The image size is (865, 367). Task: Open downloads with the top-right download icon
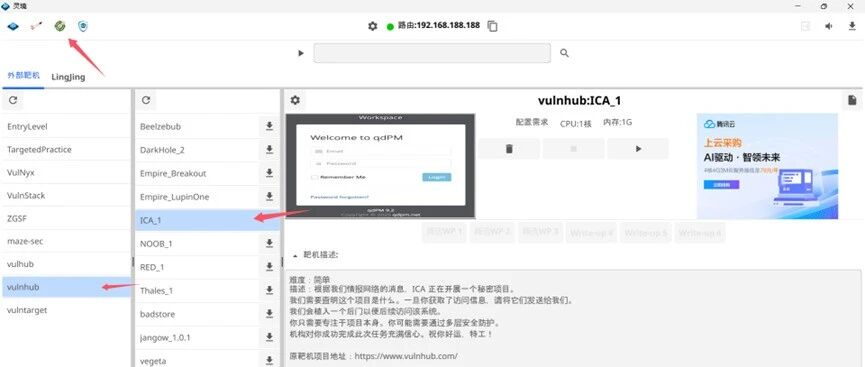pyautogui.click(x=852, y=26)
